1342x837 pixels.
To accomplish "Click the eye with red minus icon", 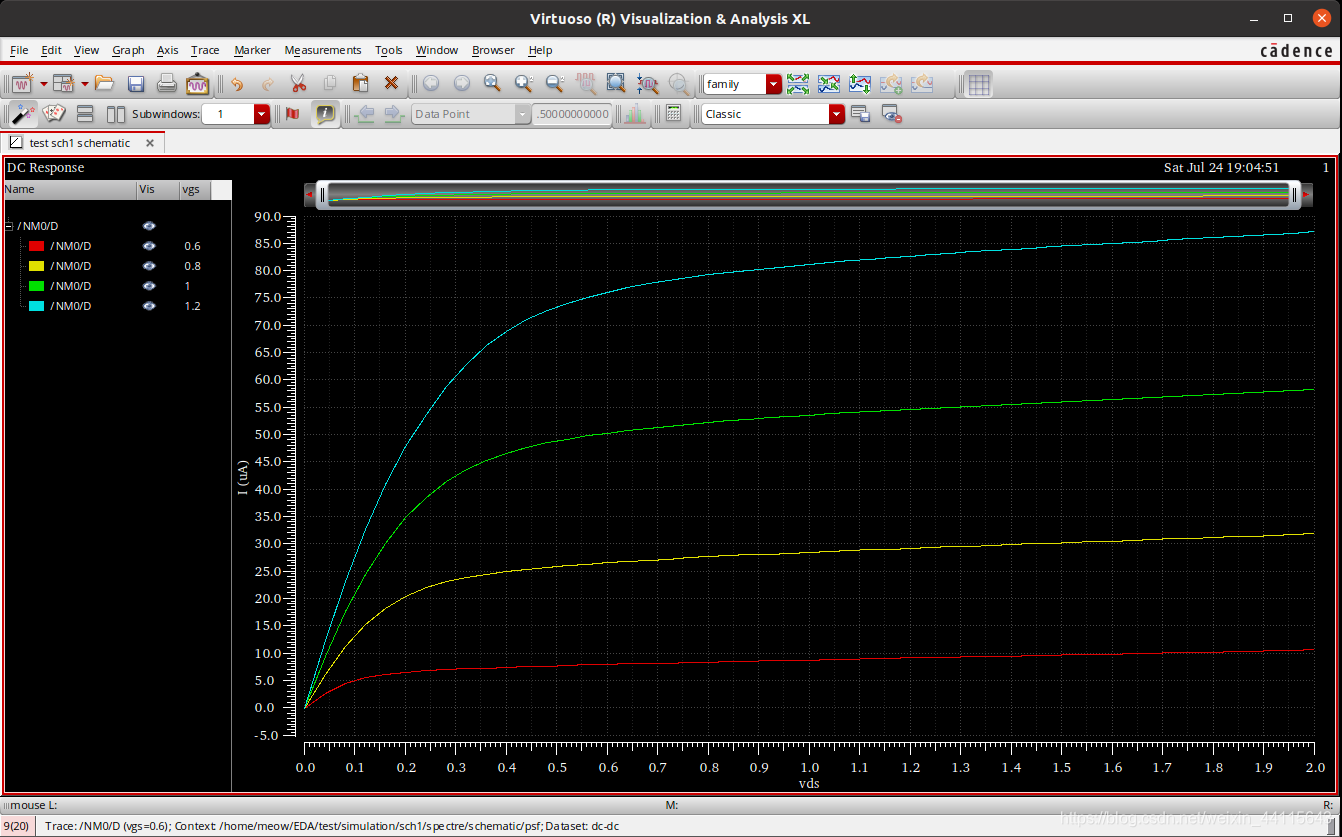I will [892, 114].
